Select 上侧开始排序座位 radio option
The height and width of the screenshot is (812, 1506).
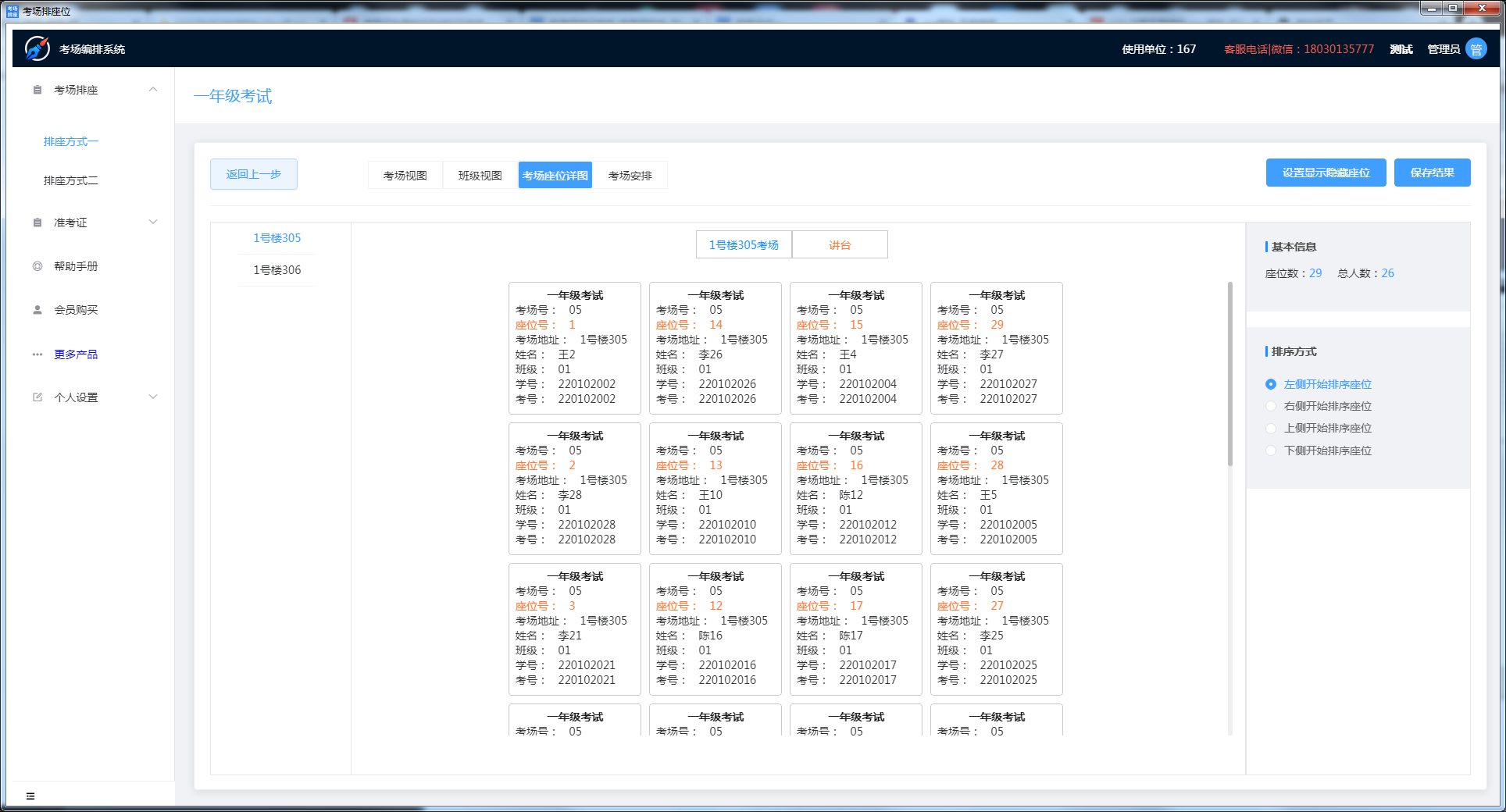(x=1271, y=428)
